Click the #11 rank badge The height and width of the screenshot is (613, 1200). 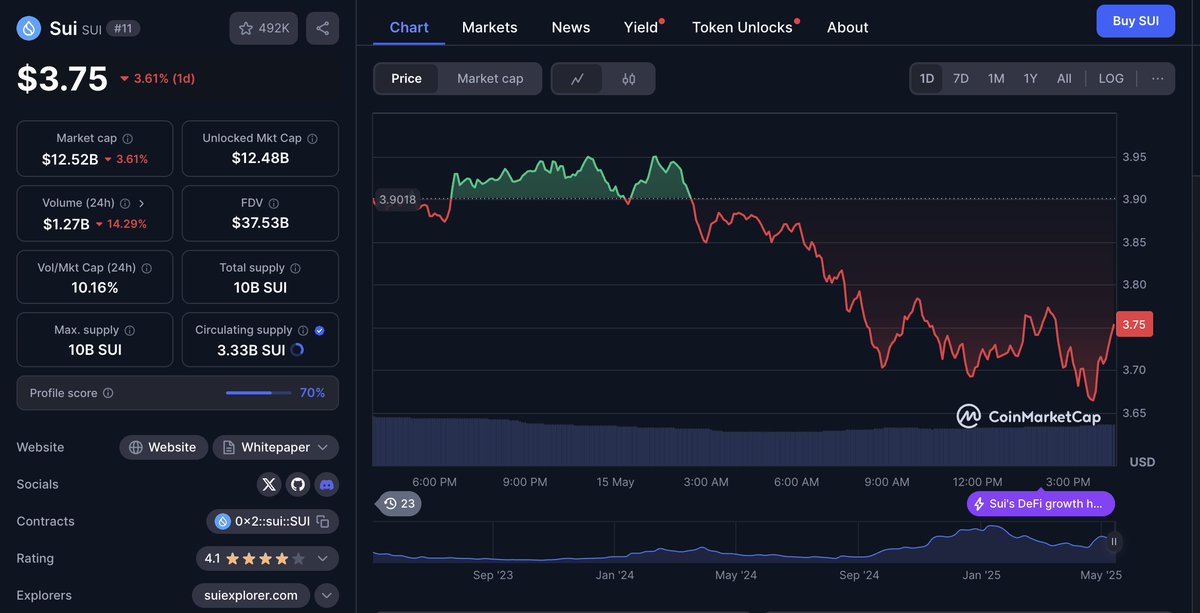click(x=123, y=28)
